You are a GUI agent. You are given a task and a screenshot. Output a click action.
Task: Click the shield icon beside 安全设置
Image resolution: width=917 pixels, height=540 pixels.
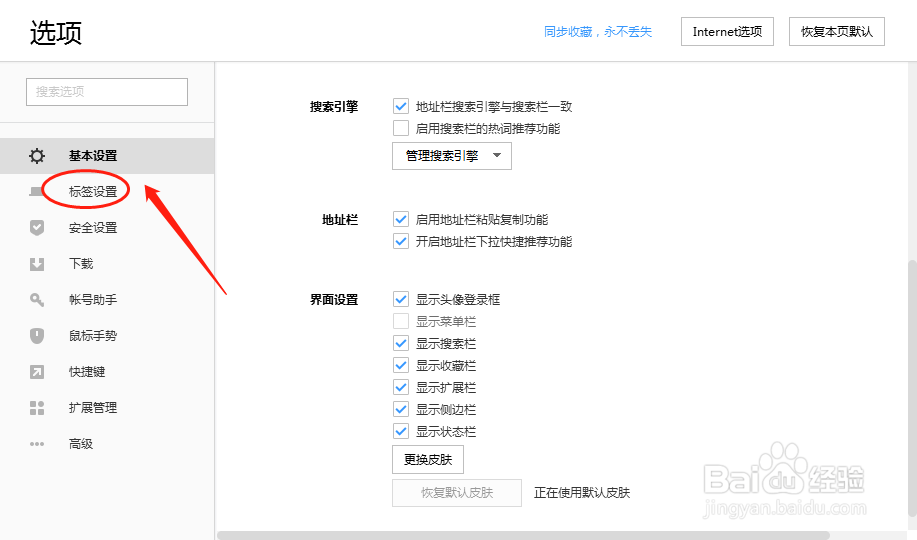coord(37,228)
